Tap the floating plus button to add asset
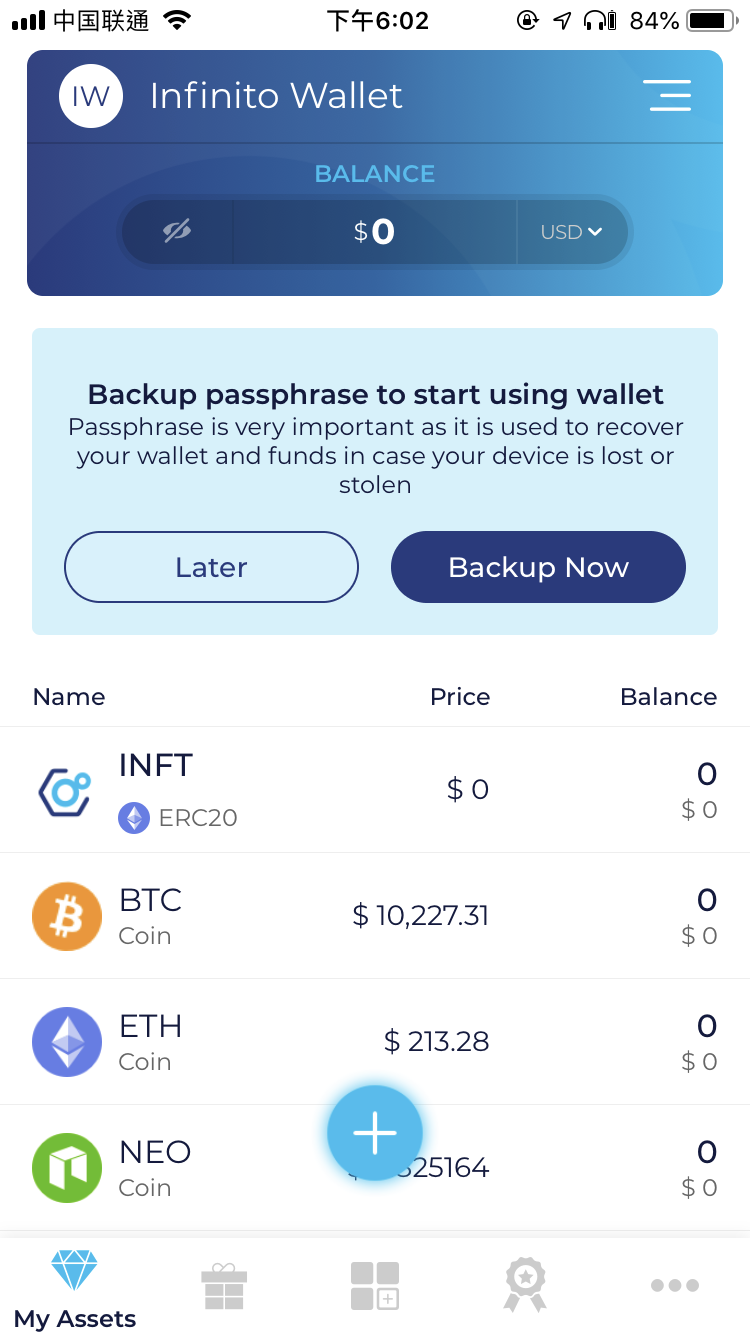750x1334 pixels. click(375, 1132)
